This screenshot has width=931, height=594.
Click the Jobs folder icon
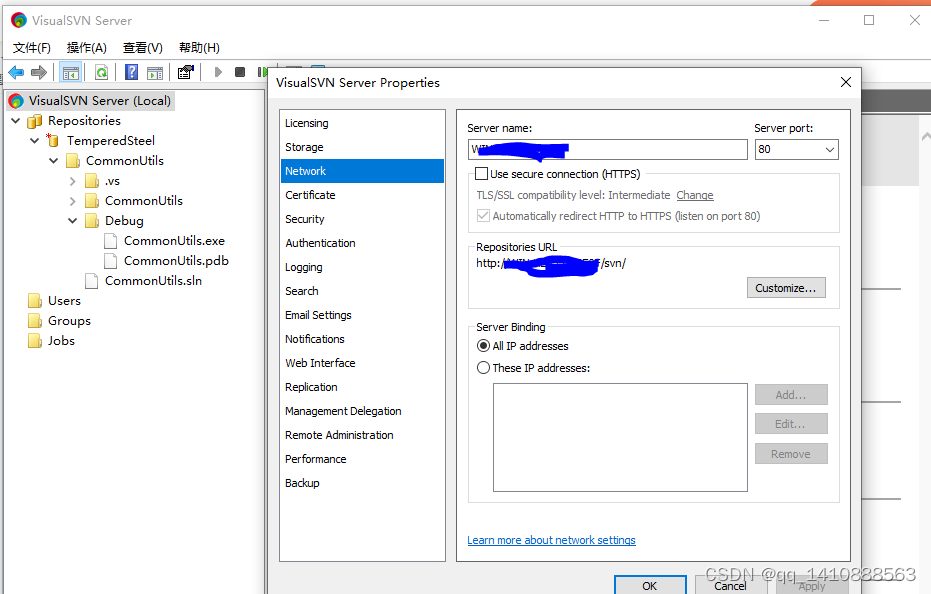pyautogui.click(x=35, y=341)
